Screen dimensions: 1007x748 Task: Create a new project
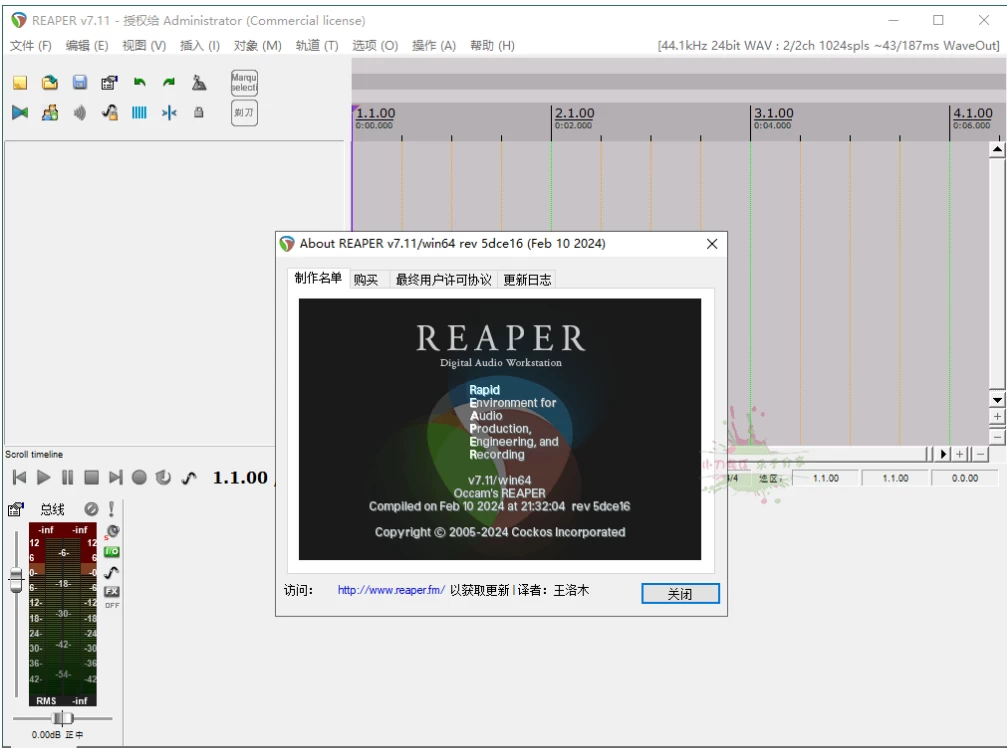19,83
